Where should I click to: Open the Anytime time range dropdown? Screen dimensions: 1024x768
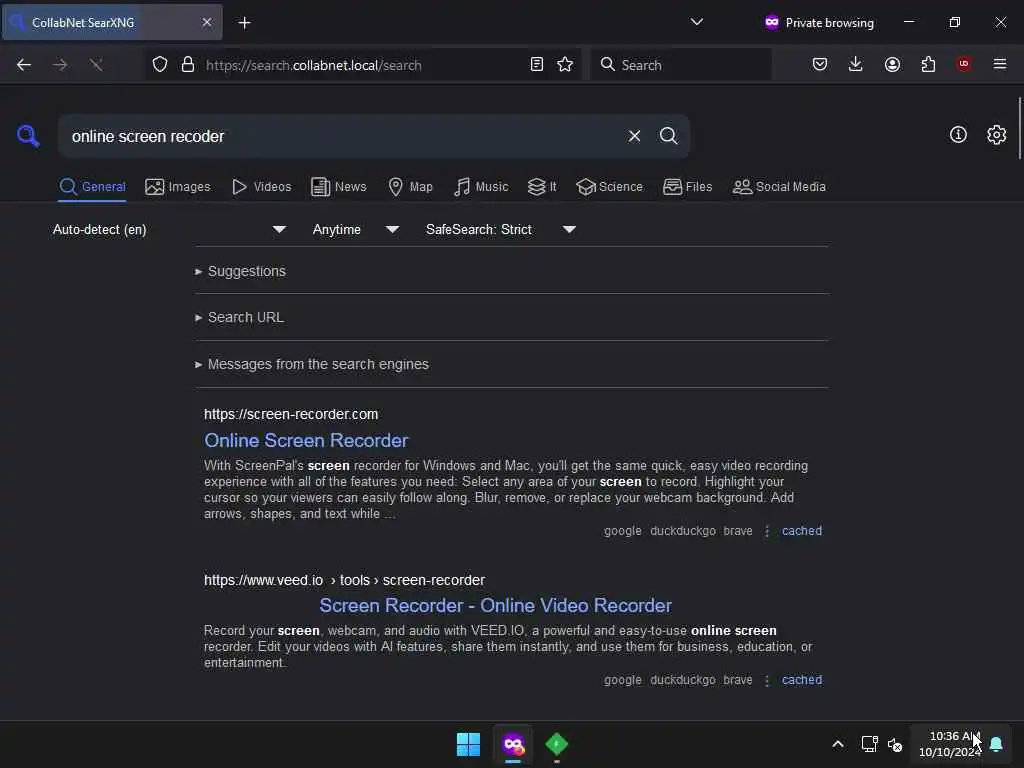355,229
